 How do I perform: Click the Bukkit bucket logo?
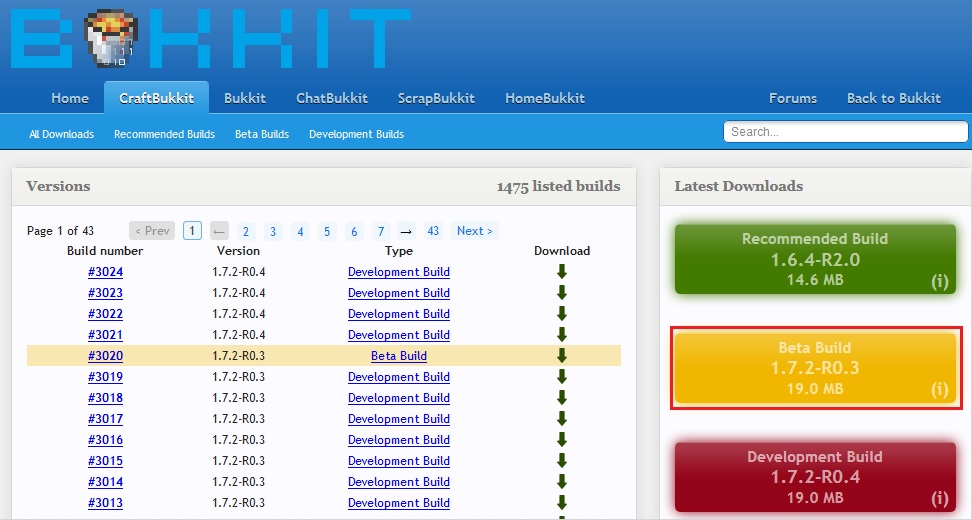pos(110,37)
